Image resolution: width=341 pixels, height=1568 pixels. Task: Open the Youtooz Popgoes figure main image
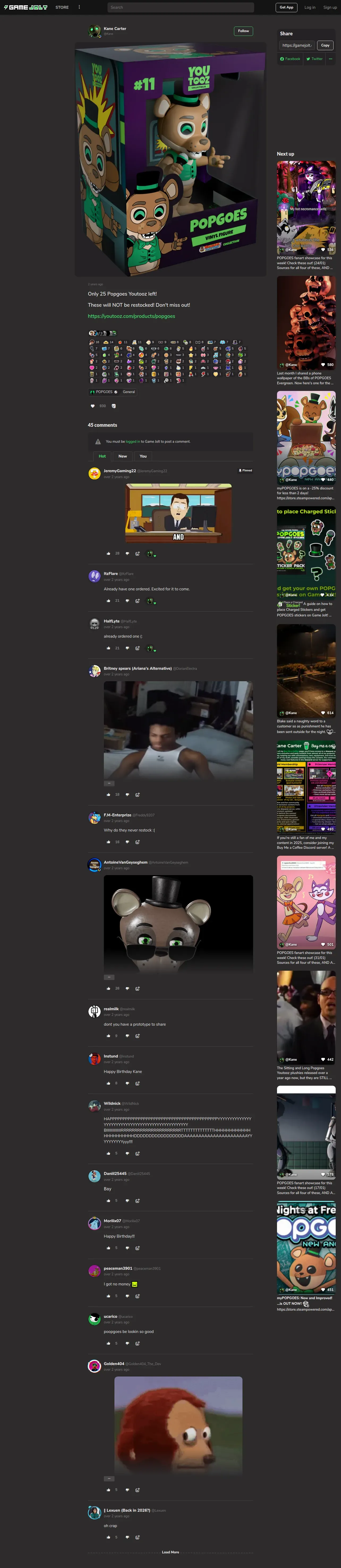[170, 159]
